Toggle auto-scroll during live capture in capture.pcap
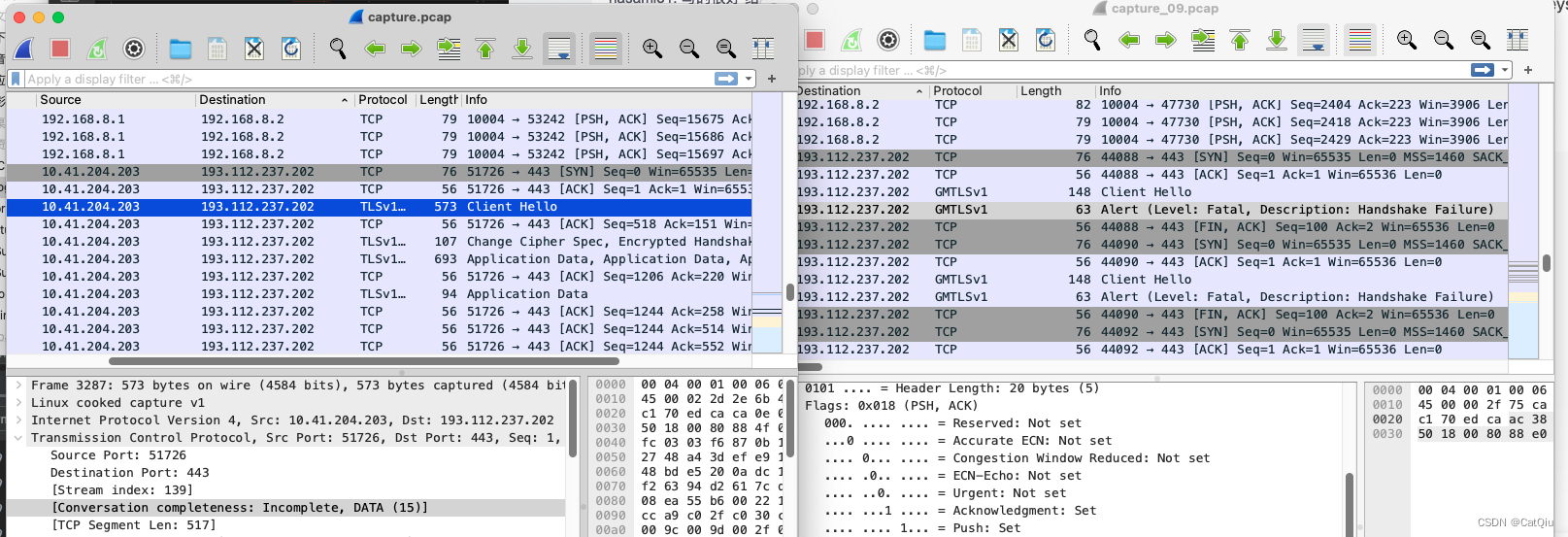Image resolution: width=1568 pixels, height=537 pixels. point(559,49)
